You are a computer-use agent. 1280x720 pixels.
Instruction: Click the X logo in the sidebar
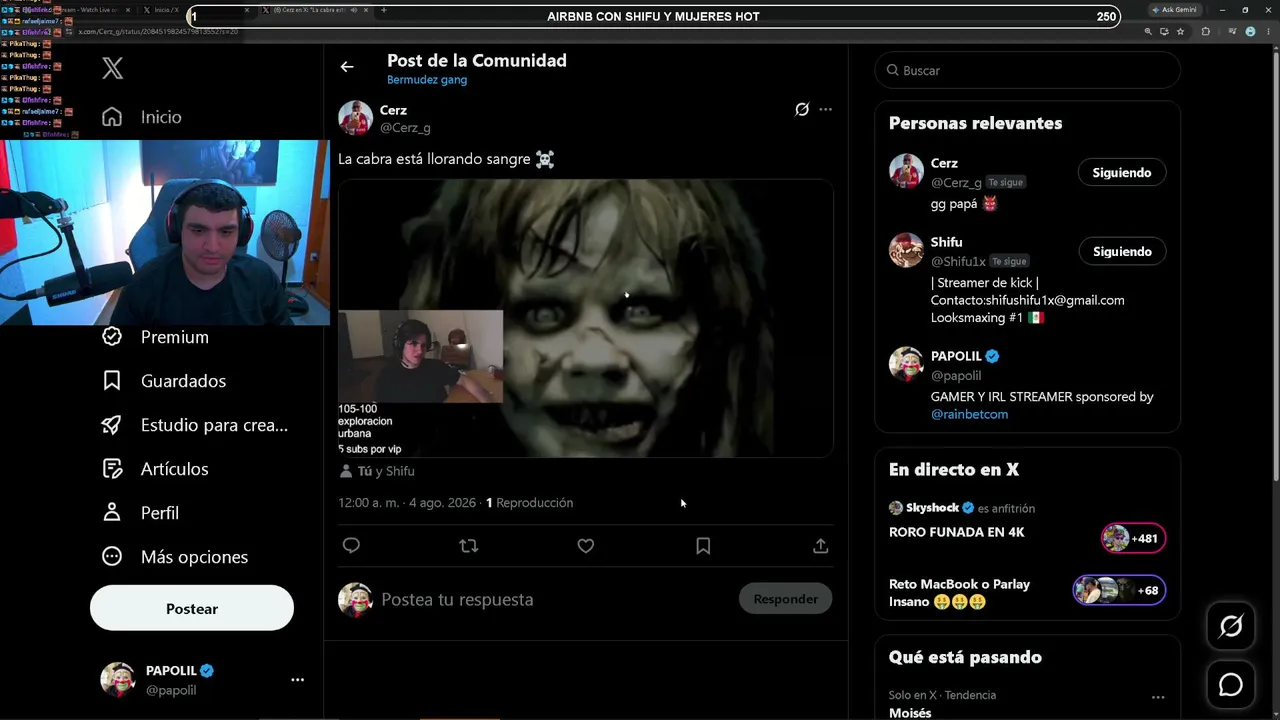point(113,68)
